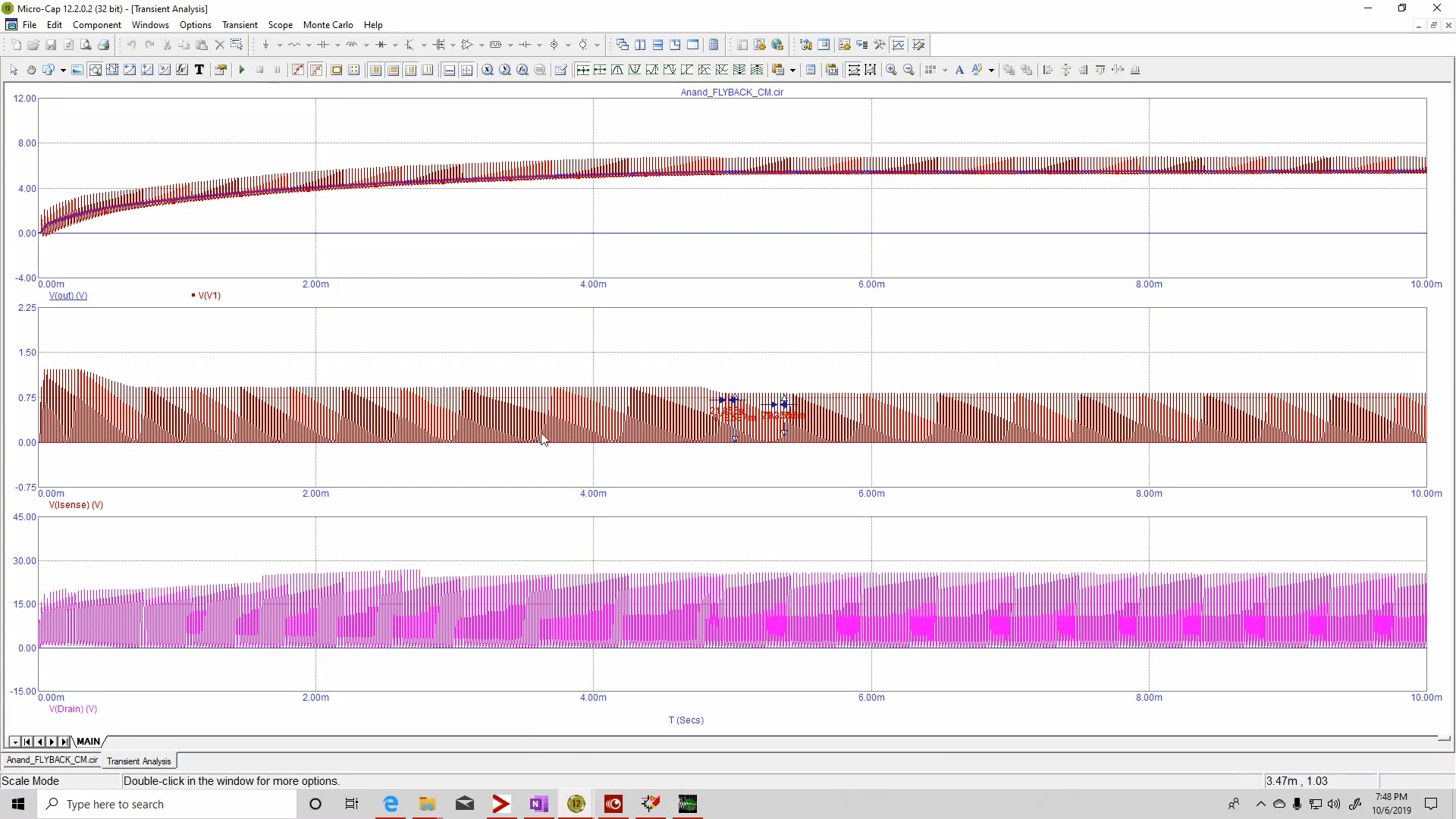Click the Zoom Out magnifier icon

point(908,70)
